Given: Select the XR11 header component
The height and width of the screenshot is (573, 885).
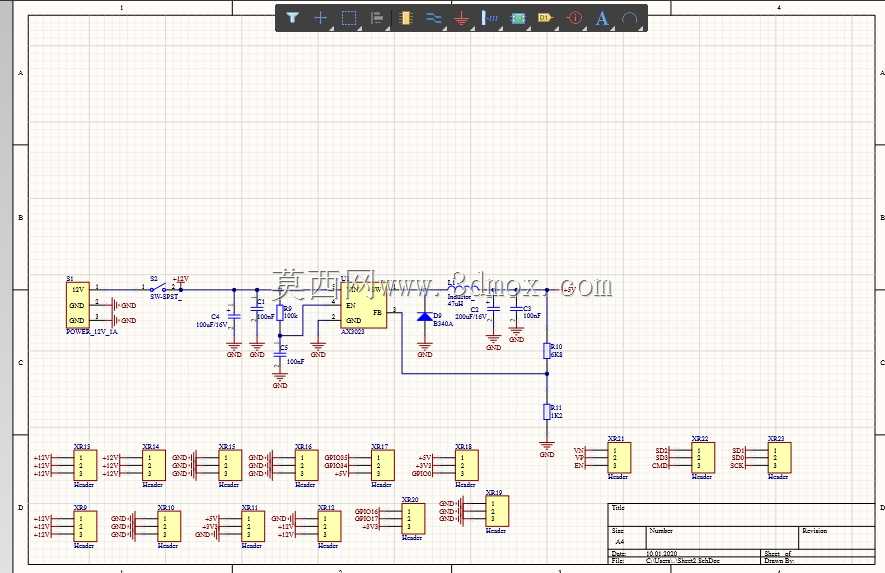Looking at the screenshot, I should point(253,526).
